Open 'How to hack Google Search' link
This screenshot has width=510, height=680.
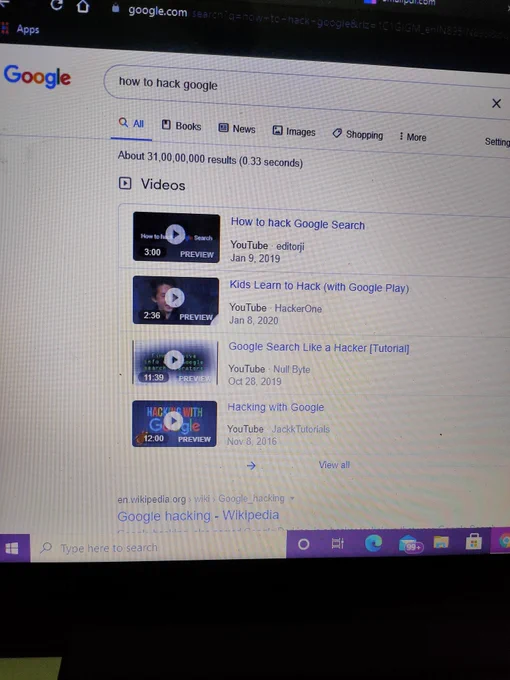tap(298, 224)
